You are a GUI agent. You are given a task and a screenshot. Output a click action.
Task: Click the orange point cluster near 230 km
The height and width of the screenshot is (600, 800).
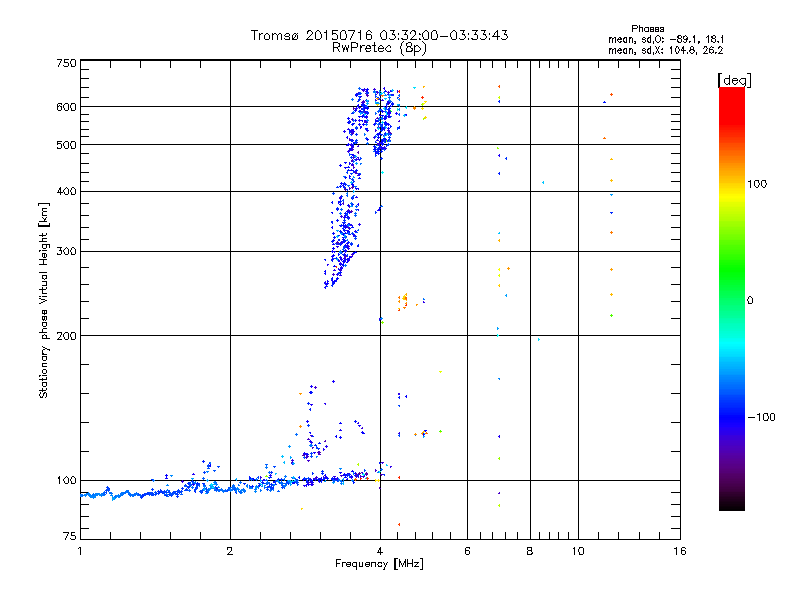(x=403, y=301)
